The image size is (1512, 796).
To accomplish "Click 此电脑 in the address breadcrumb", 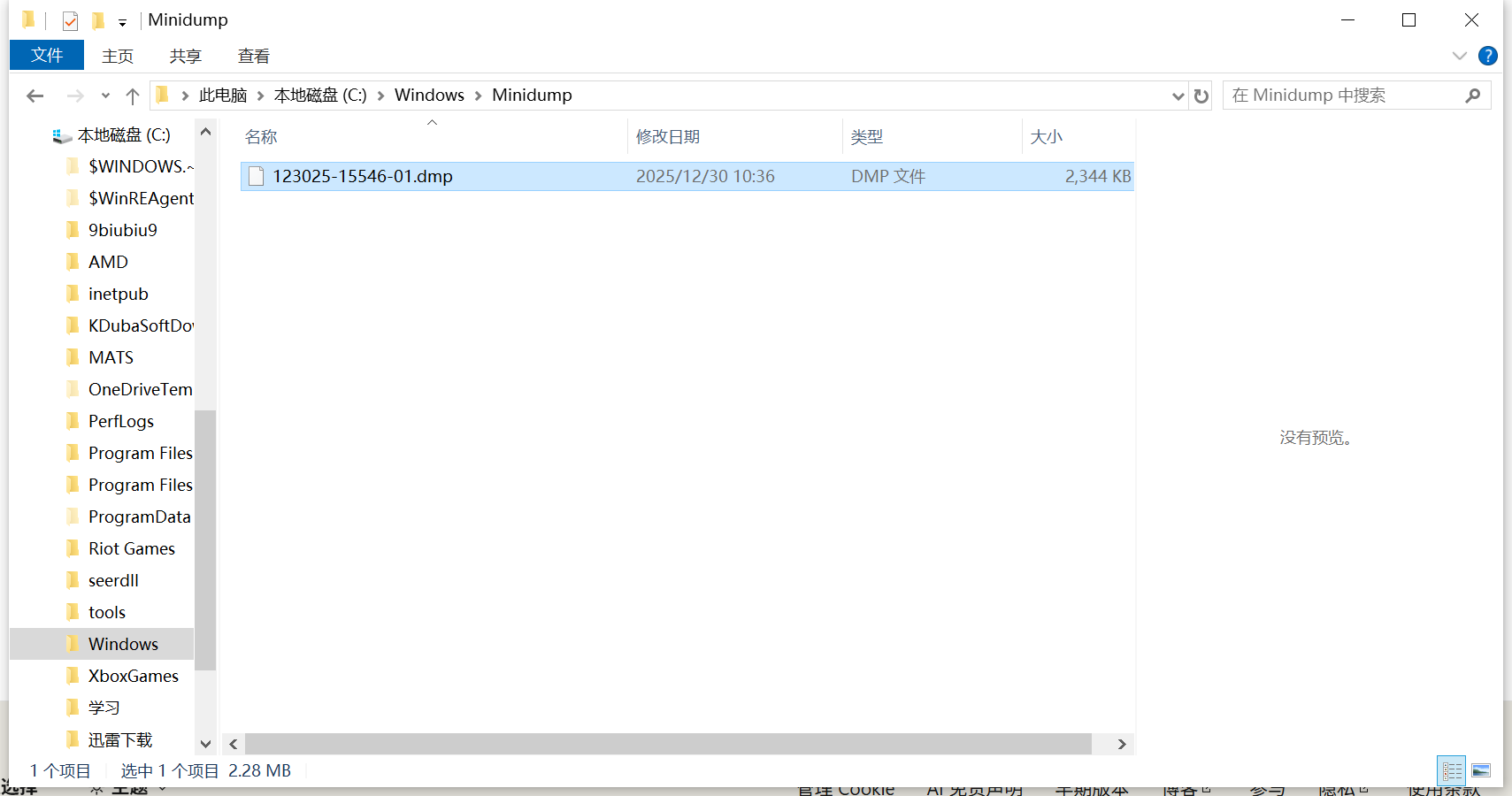I will (223, 96).
